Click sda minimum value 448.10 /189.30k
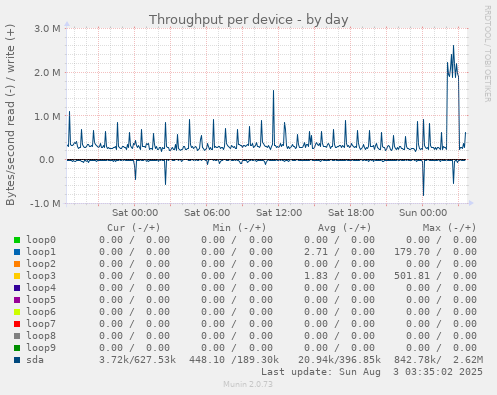Viewport: 497px width, 395px height. coord(234,360)
